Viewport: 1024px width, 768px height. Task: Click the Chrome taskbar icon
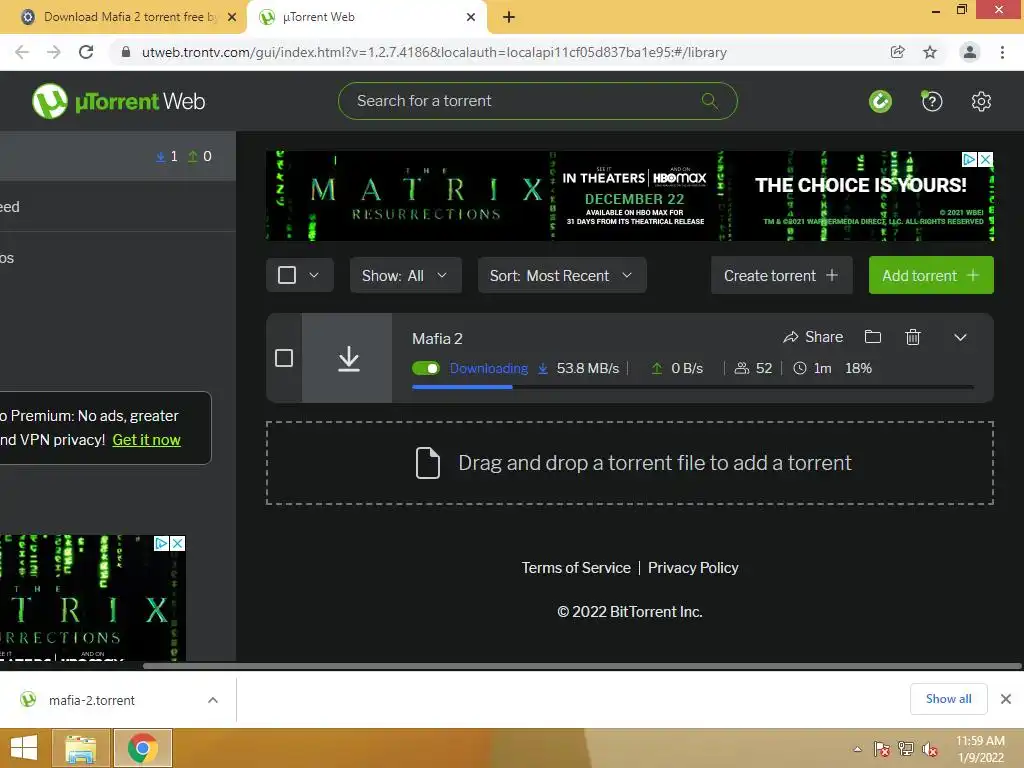tap(143, 748)
